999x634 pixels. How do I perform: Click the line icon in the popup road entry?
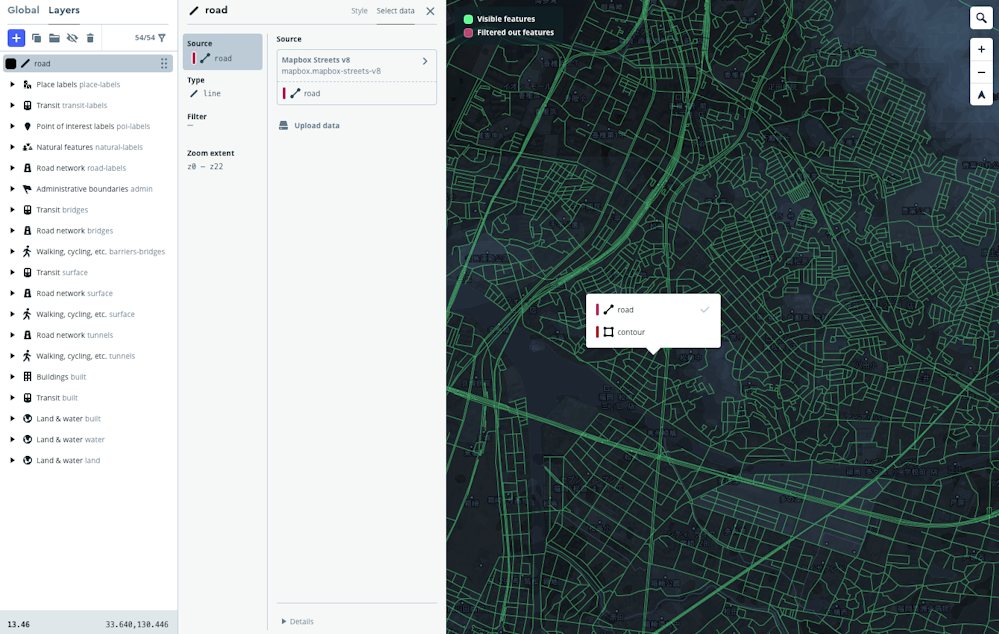(608, 310)
